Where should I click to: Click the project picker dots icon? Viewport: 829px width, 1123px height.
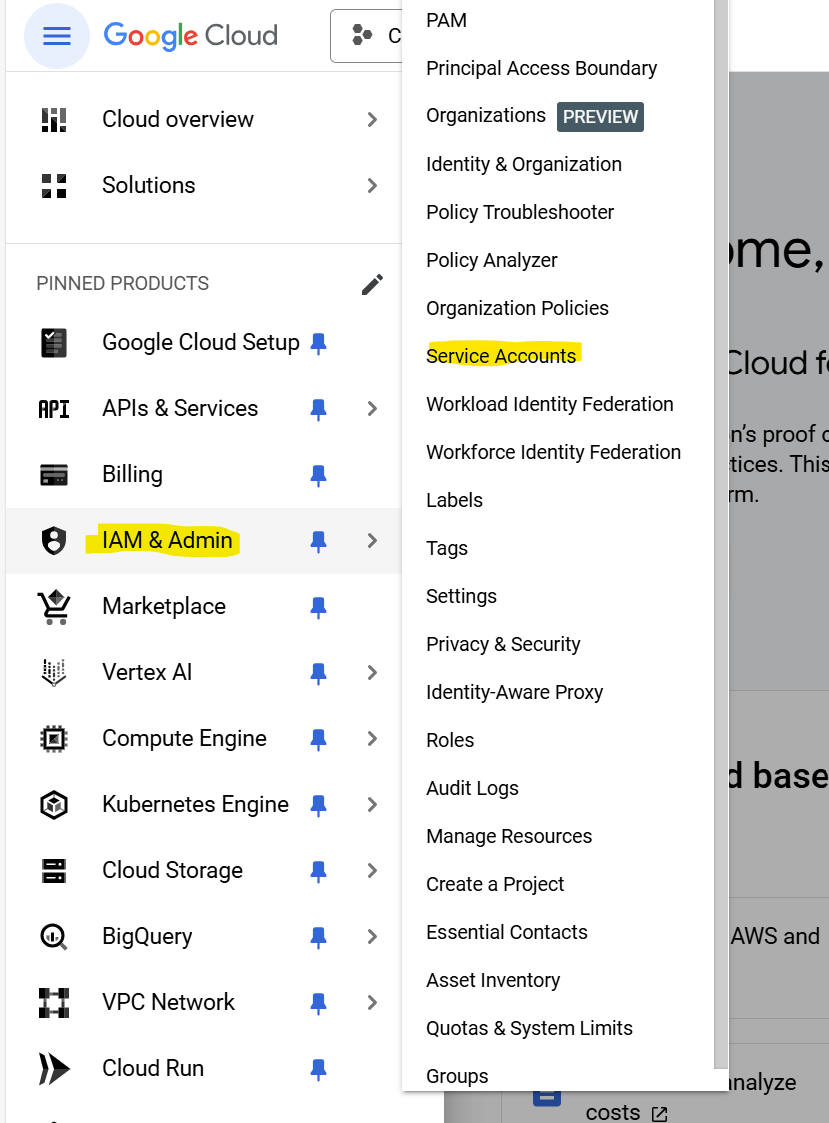(x=363, y=34)
